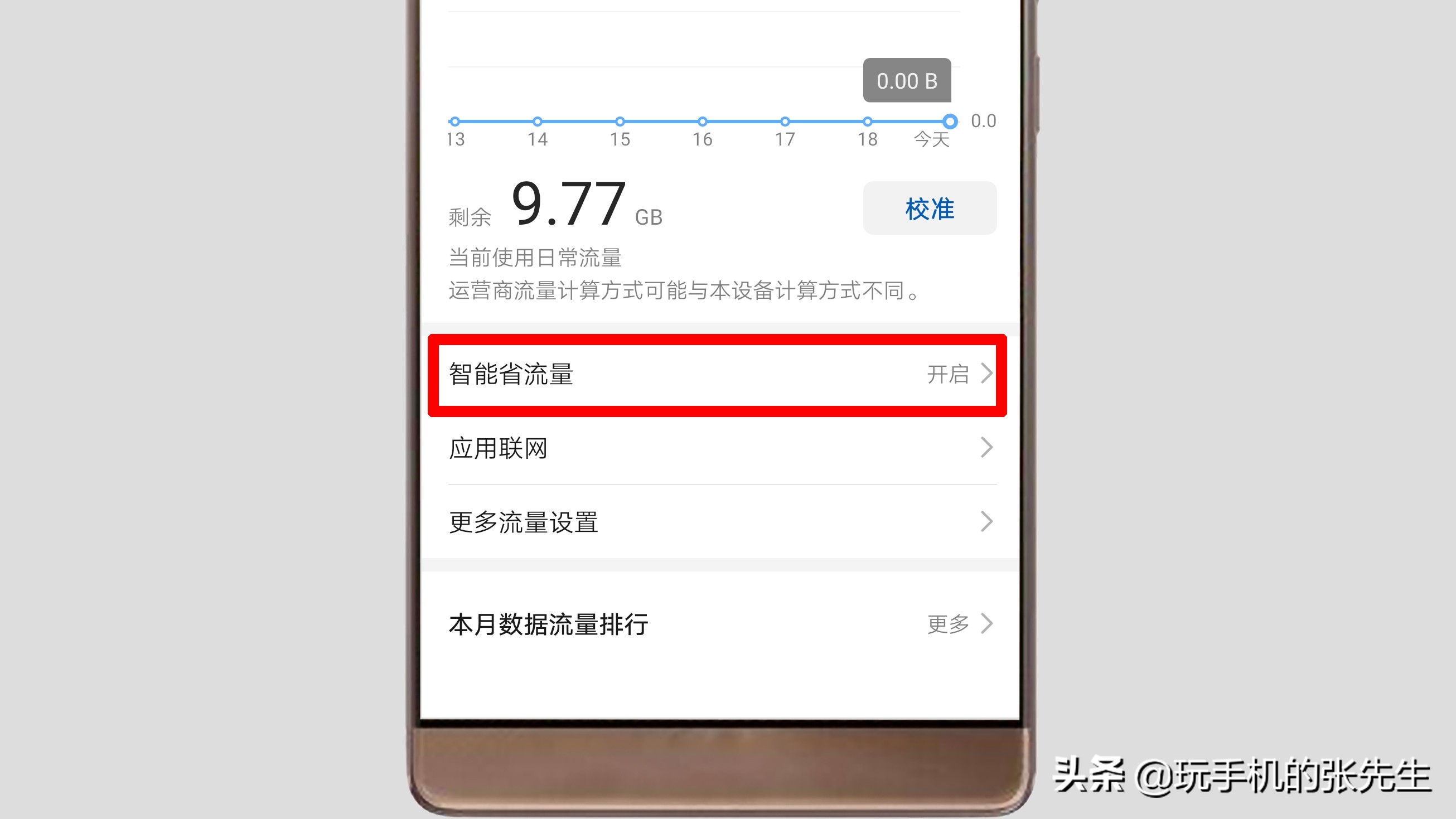The height and width of the screenshot is (819, 1456).
Task: Click 校准 calibration button
Action: pyautogui.click(x=928, y=208)
